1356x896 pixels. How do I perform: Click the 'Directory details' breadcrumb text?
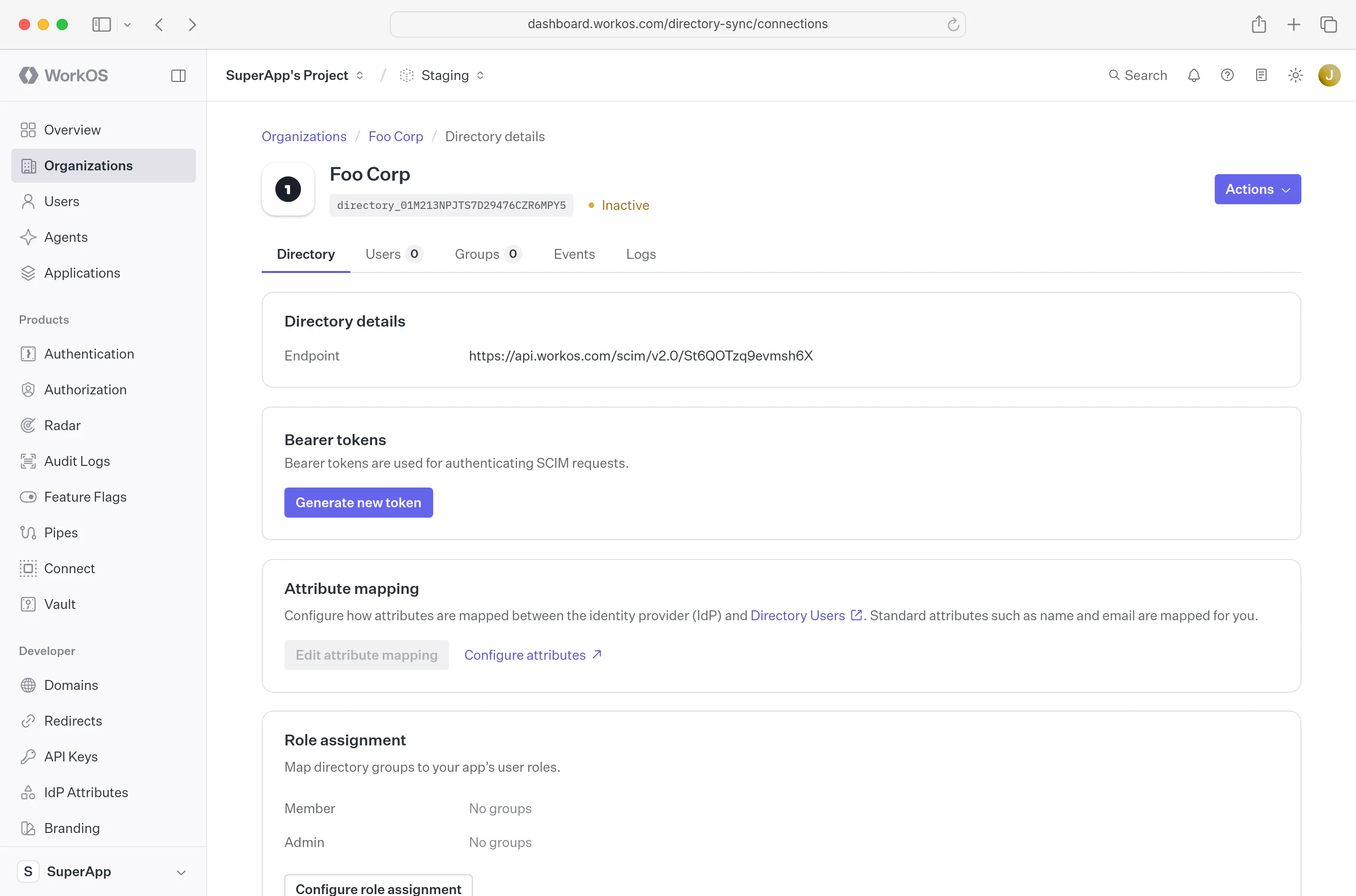tap(495, 136)
